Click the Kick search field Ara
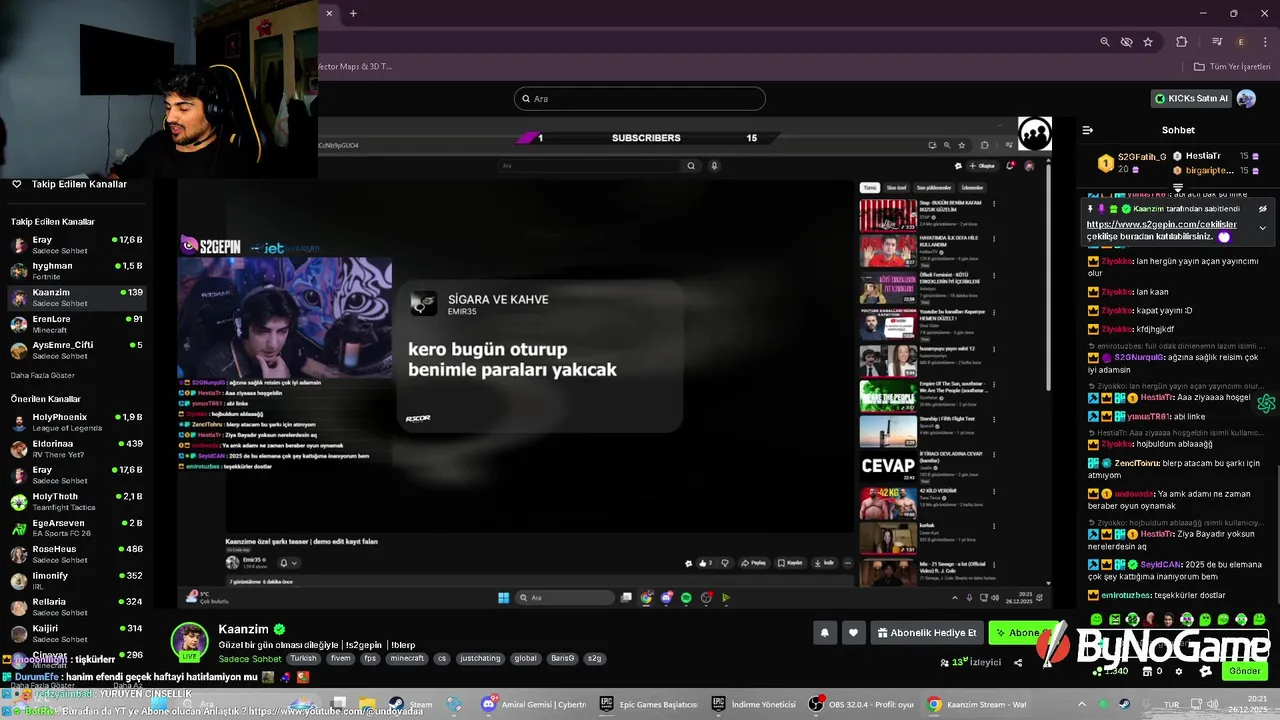The image size is (1280, 720). click(640, 98)
